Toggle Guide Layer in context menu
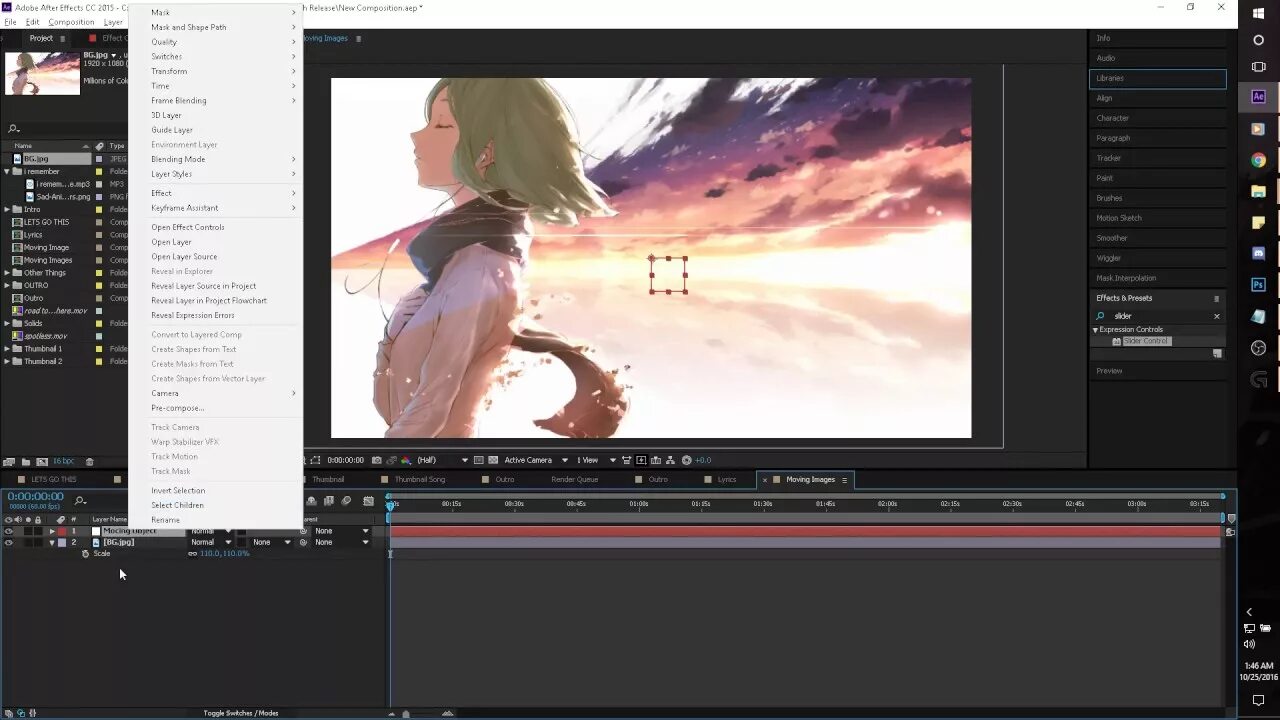Viewport: 1280px width, 720px height. click(172, 130)
